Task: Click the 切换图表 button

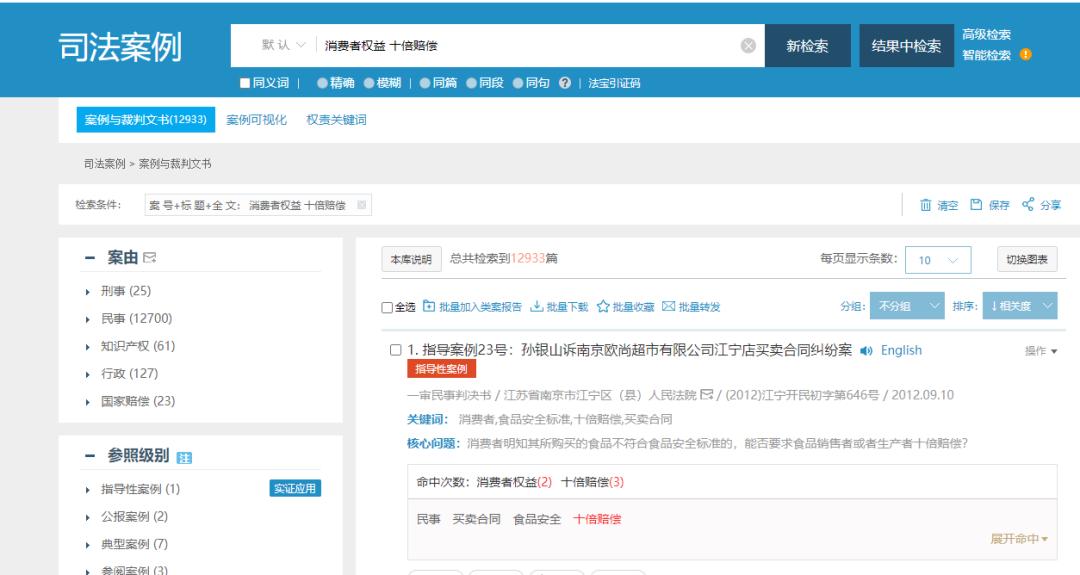Action: 1027,260
